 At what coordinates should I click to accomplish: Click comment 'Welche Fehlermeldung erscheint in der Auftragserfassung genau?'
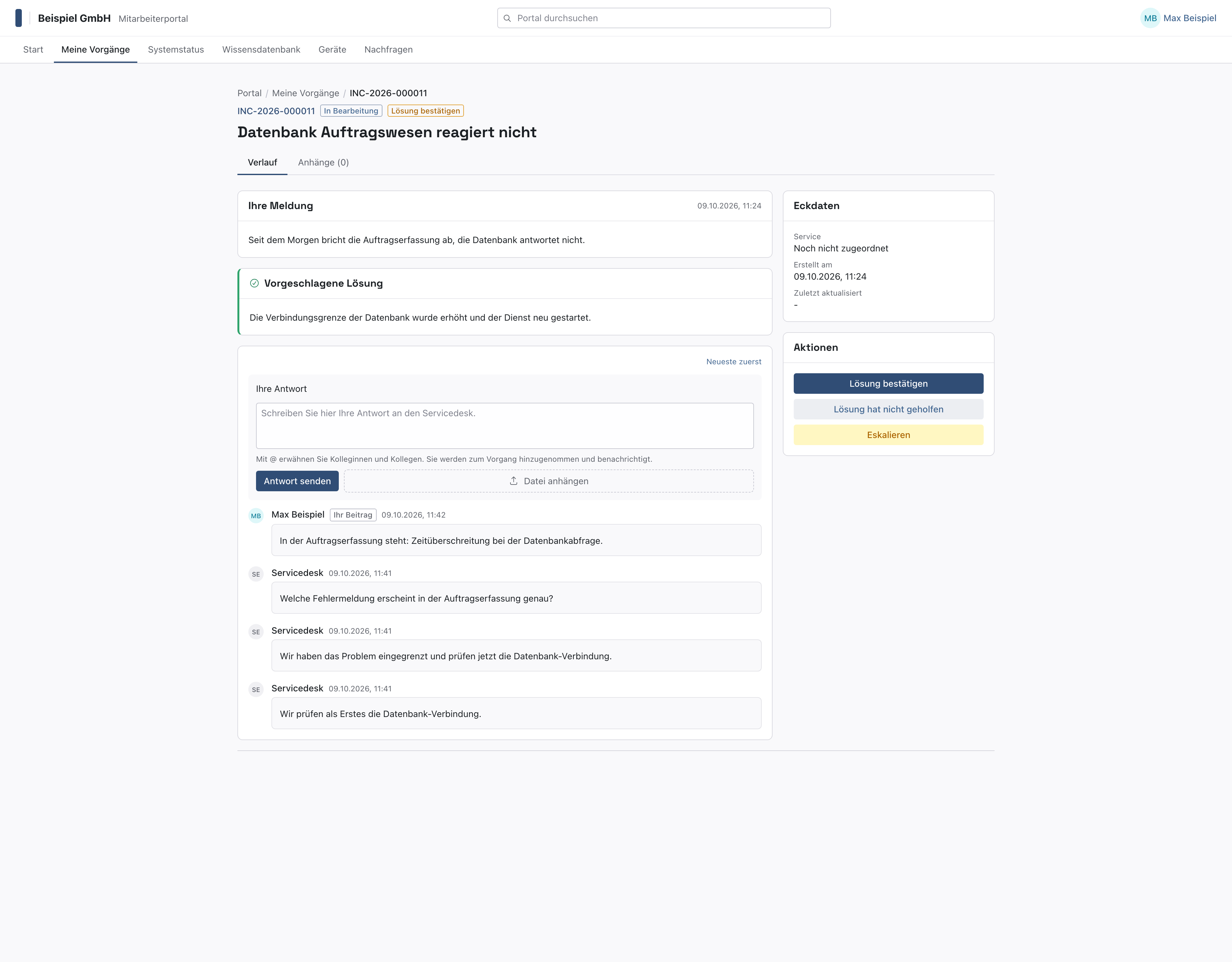pos(516,598)
